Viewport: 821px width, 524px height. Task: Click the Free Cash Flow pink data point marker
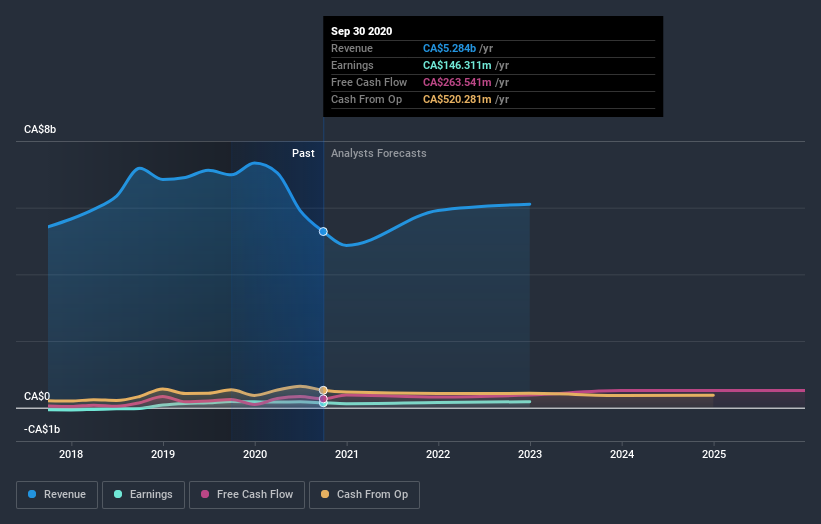pyautogui.click(x=323, y=399)
